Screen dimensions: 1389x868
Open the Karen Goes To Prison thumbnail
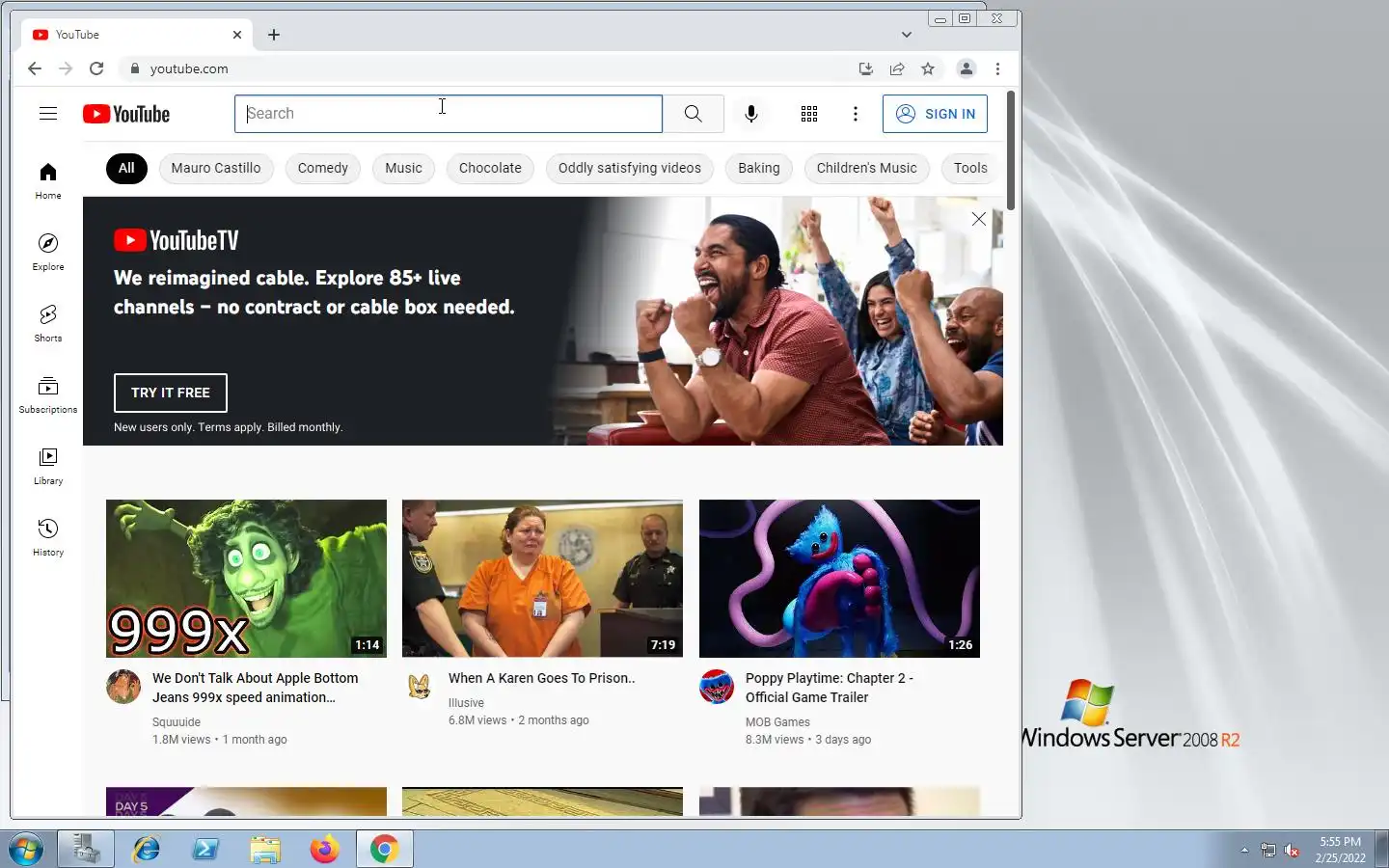tap(542, 579)
